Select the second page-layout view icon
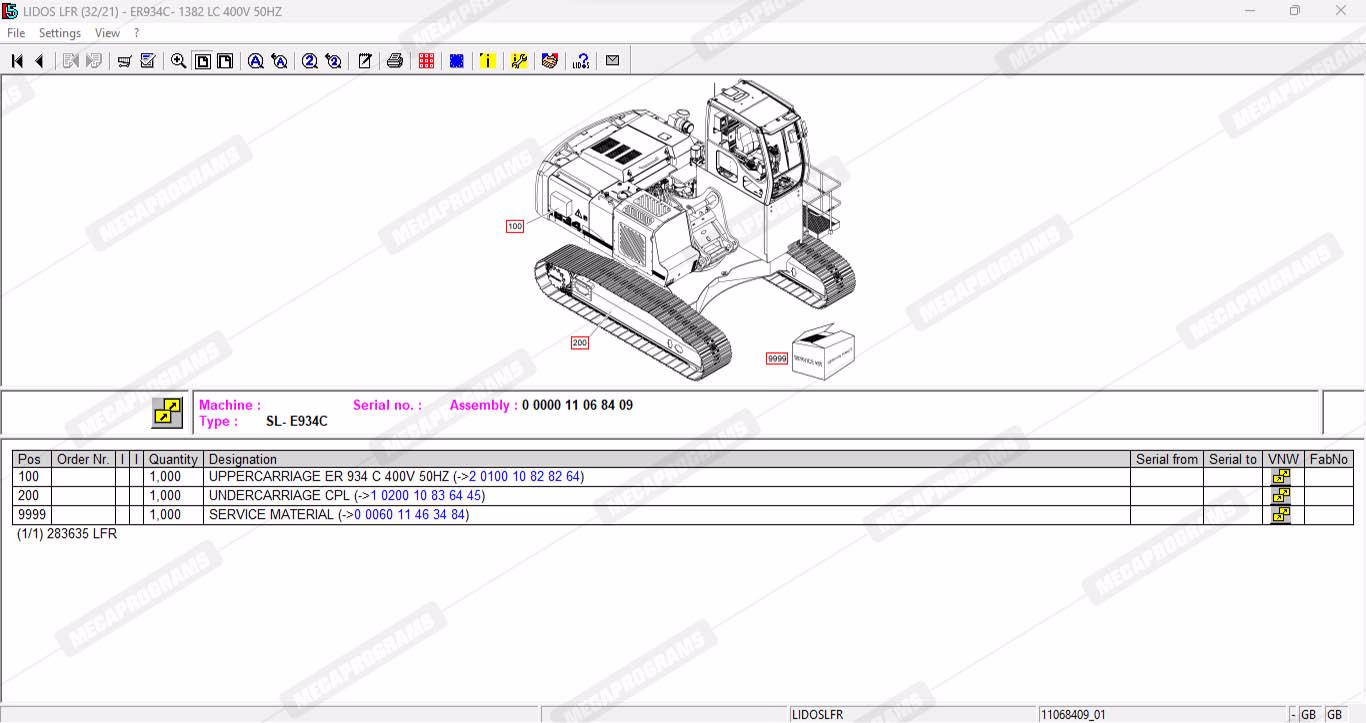Viewport: 1366px width, 723px height. (225, 61)
